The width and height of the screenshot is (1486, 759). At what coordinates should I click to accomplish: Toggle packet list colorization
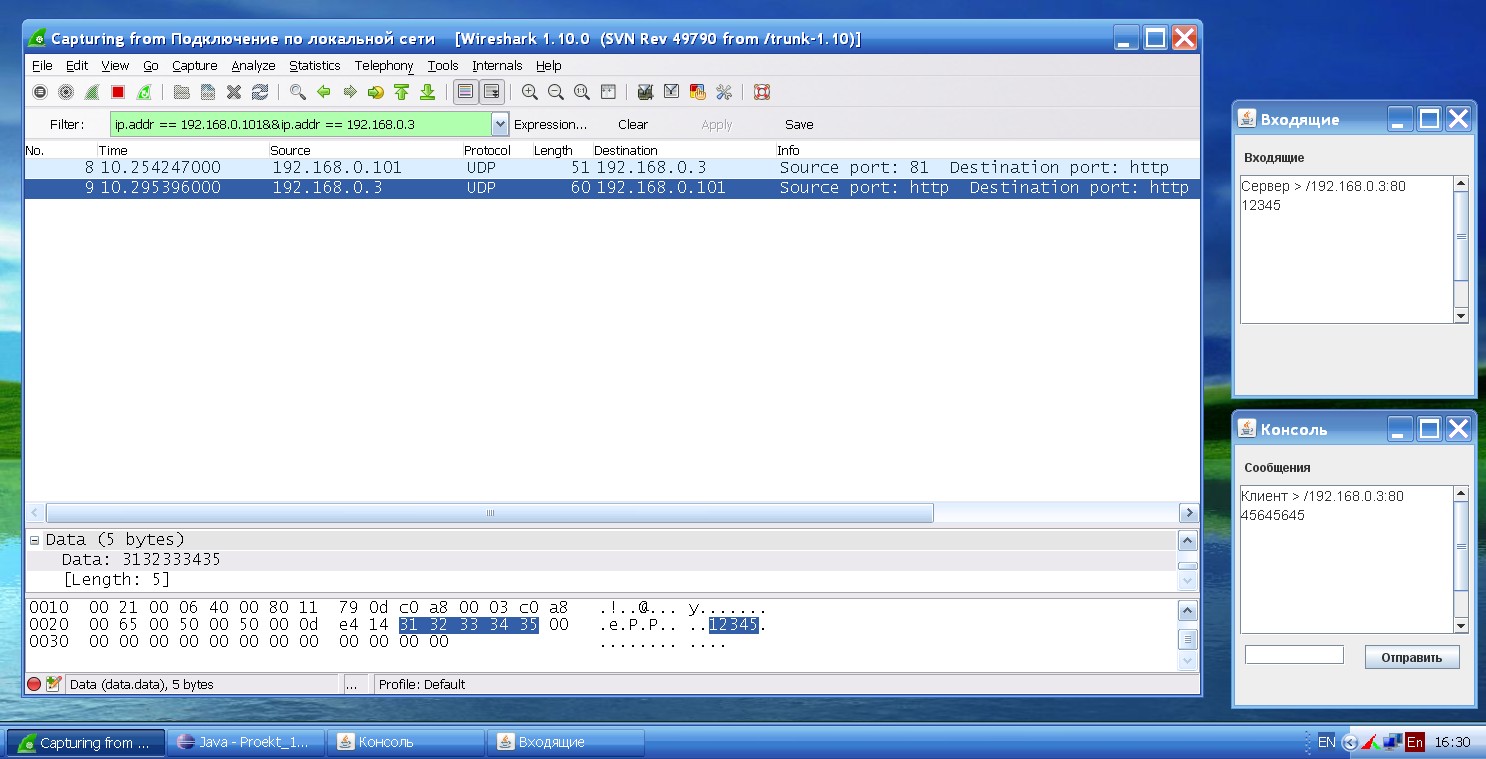click(465, 92)
